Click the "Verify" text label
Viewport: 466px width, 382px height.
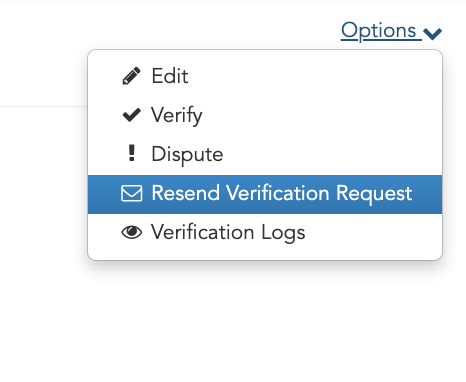point(177,116)
